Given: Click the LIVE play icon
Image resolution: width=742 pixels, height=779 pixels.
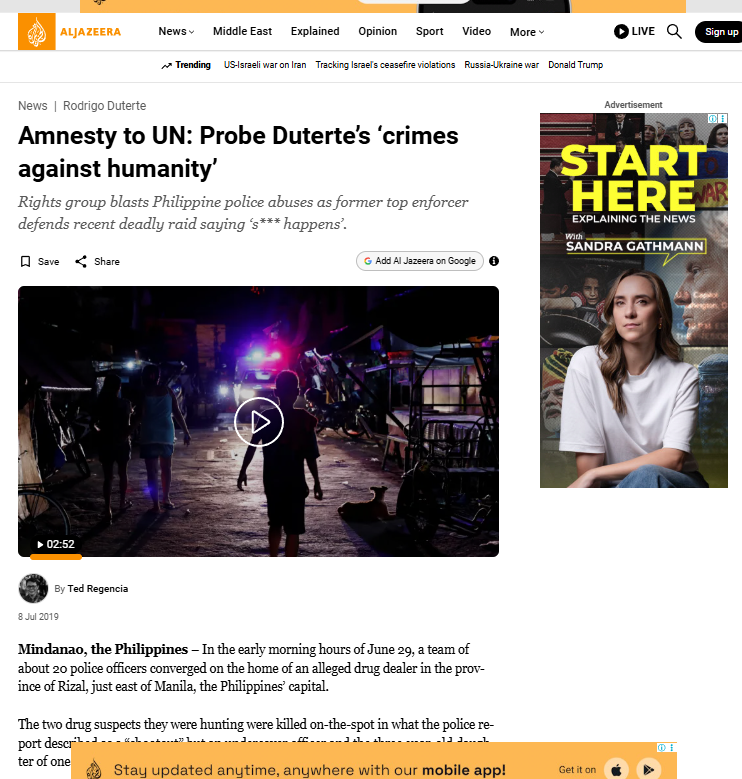Looking at the screenshot, I should 621,32.
